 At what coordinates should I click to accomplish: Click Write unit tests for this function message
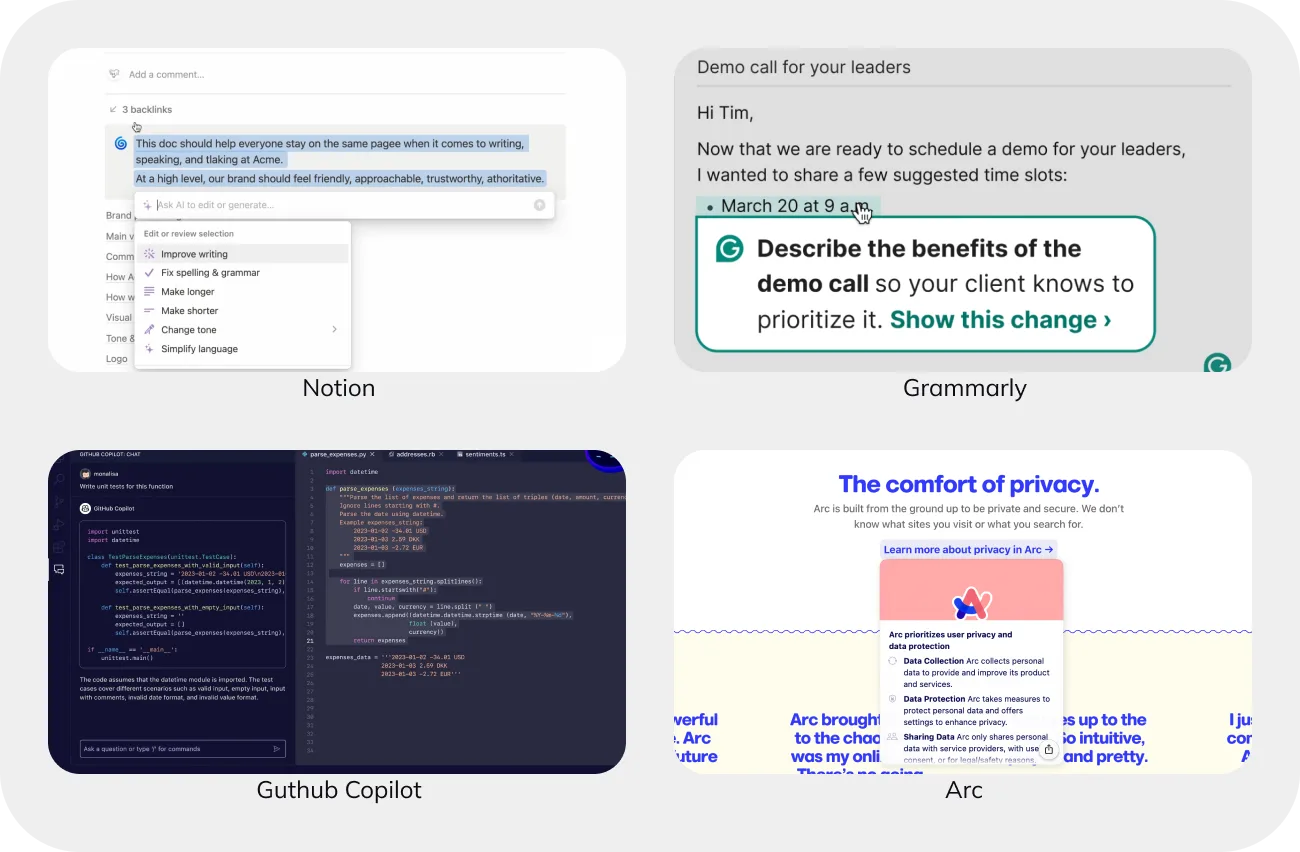tap(126, 486)
